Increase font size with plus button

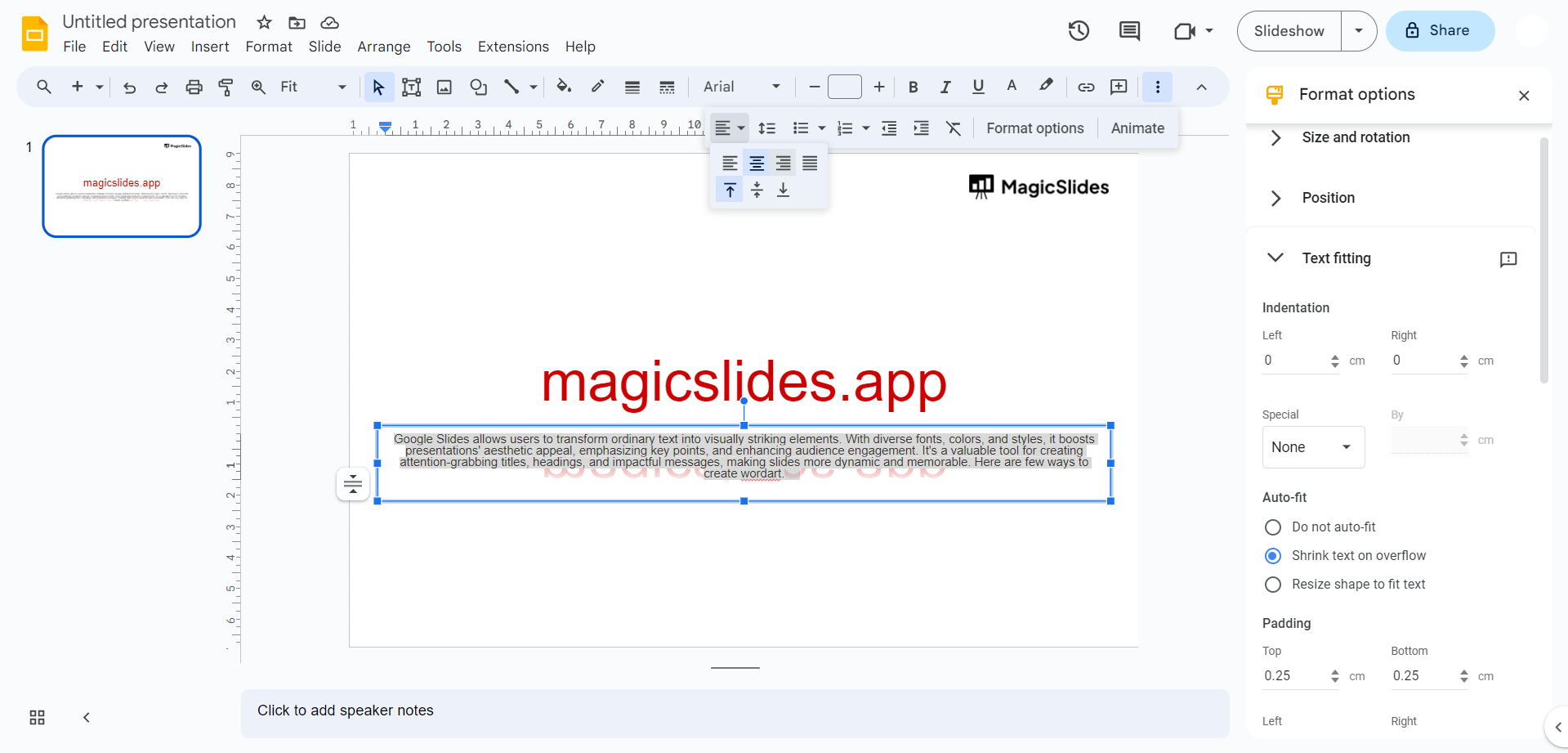click(x=879, y=87)
